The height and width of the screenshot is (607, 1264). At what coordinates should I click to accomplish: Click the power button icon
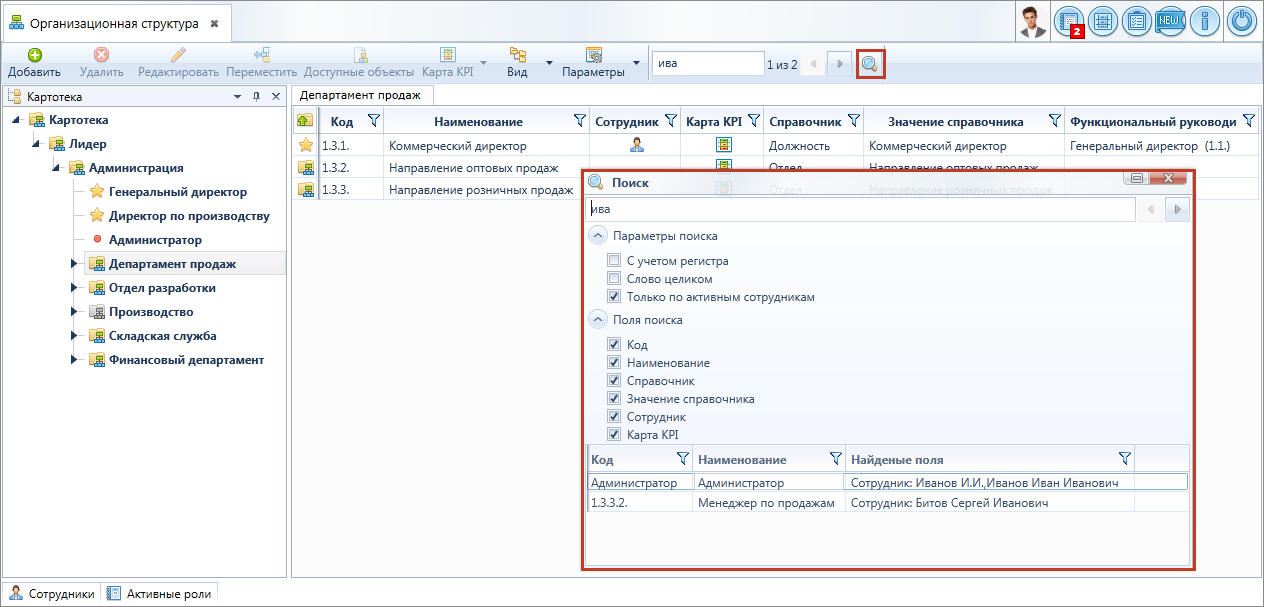coord(1241,21)
